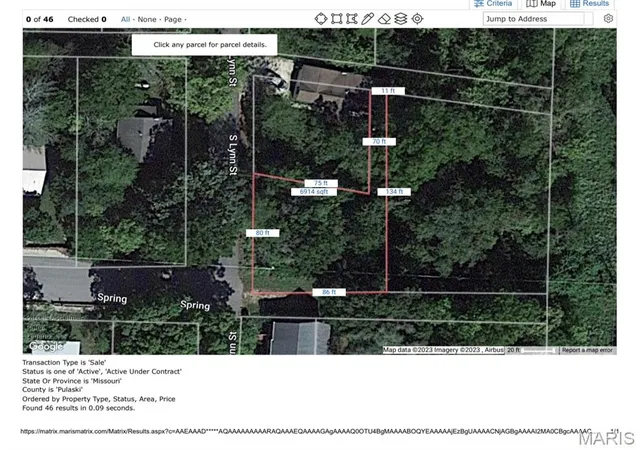Image resolution: width=640 pixels, height=450 pixels.
Task: Select the rectangle draw tool
Action: (337, 19)
